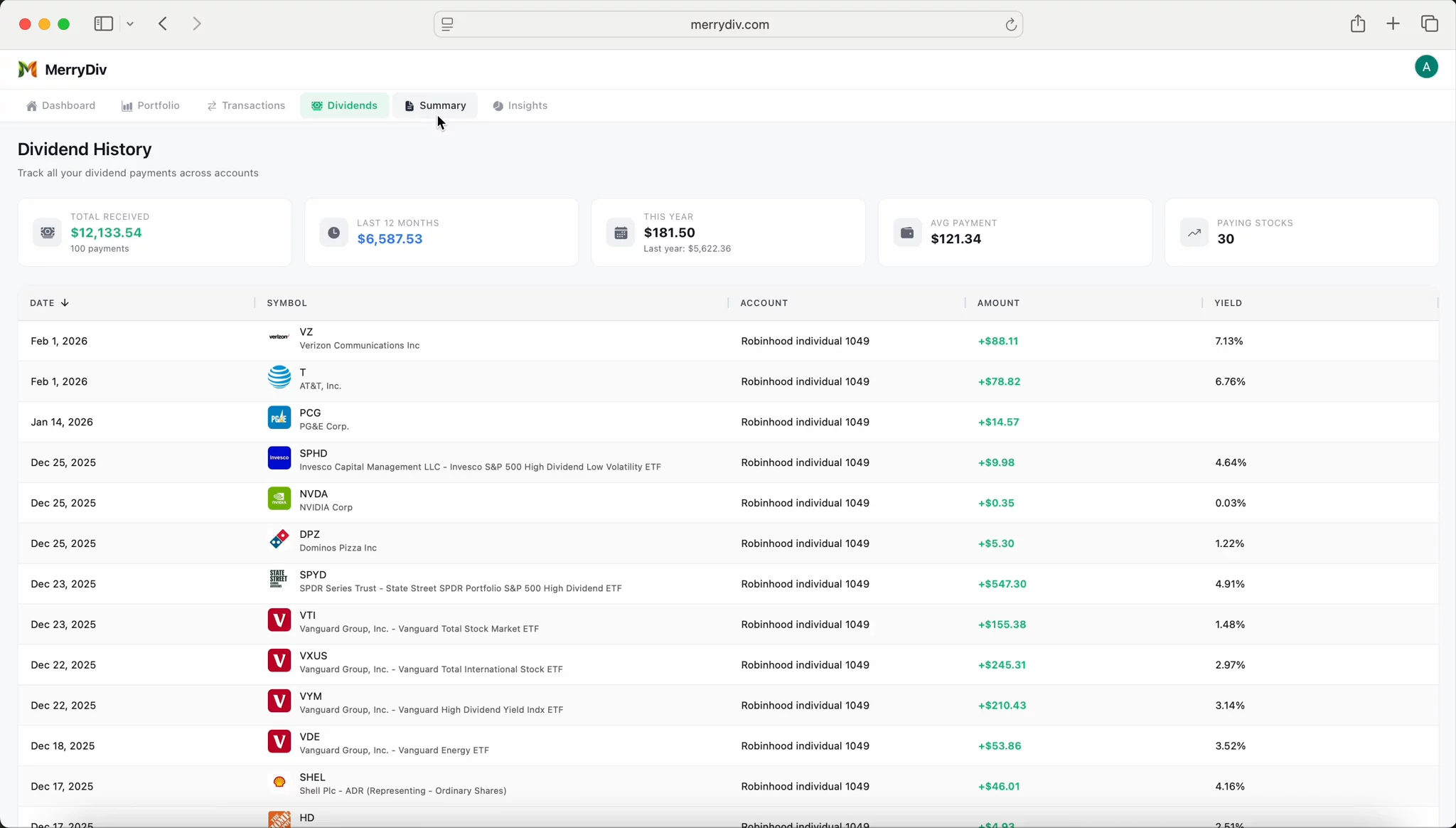
Task: Toggle the Safari sidebar
Action: click(104, 23)
